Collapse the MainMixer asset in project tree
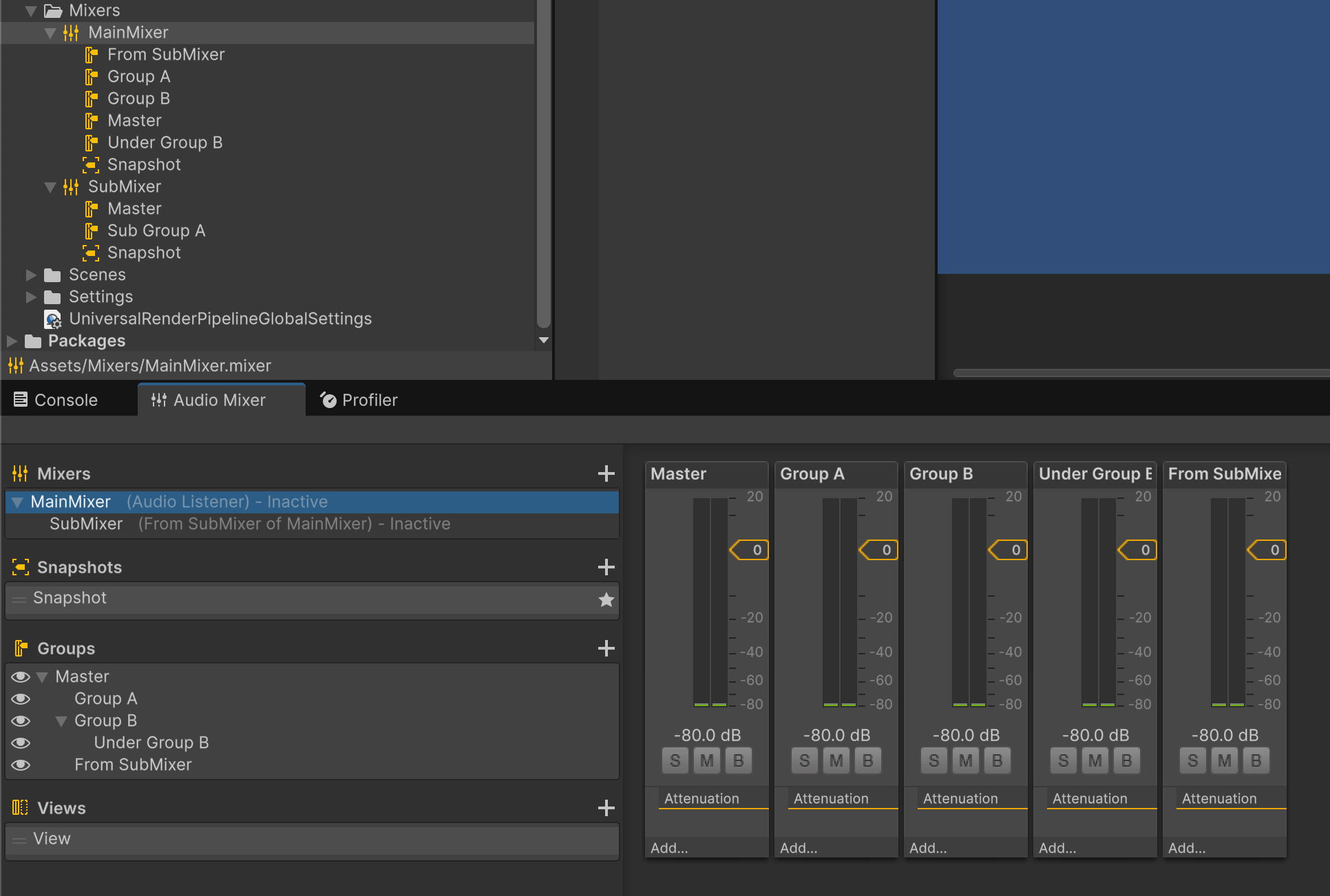 (x=50, y=32)
